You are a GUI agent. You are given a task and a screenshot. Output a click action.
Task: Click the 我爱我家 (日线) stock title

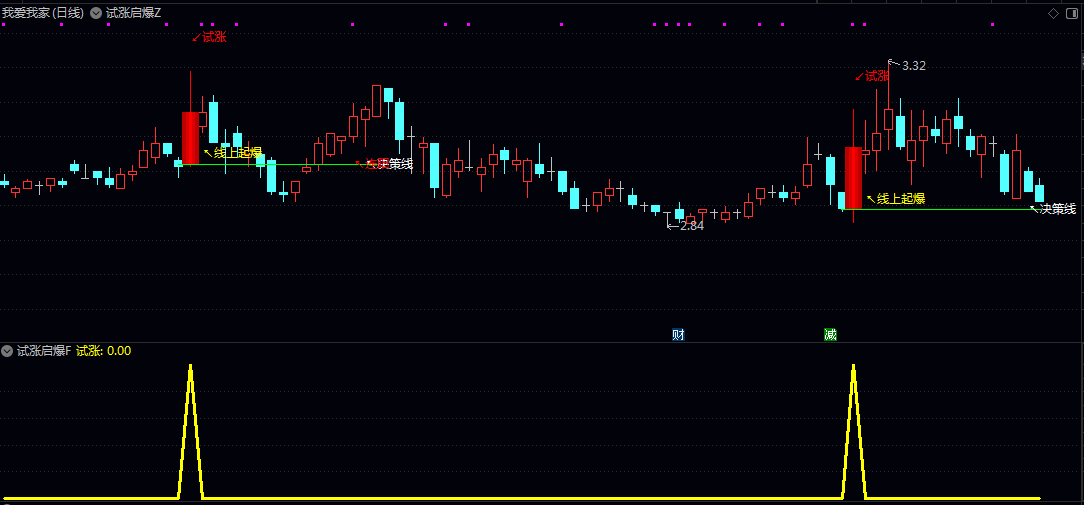click(44, 12)
